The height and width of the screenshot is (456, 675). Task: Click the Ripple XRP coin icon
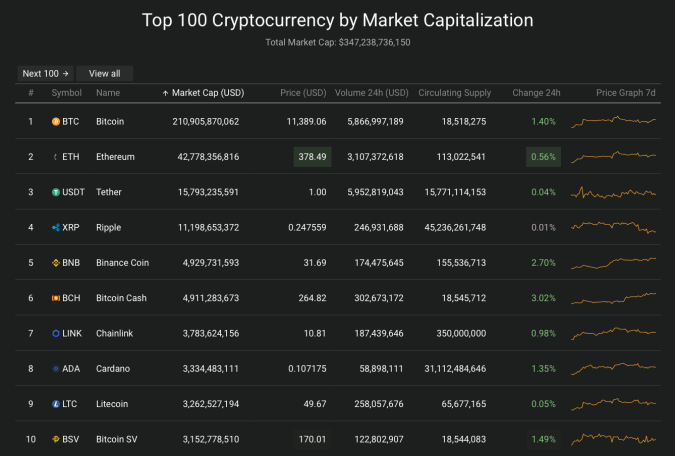click(56, 227)
